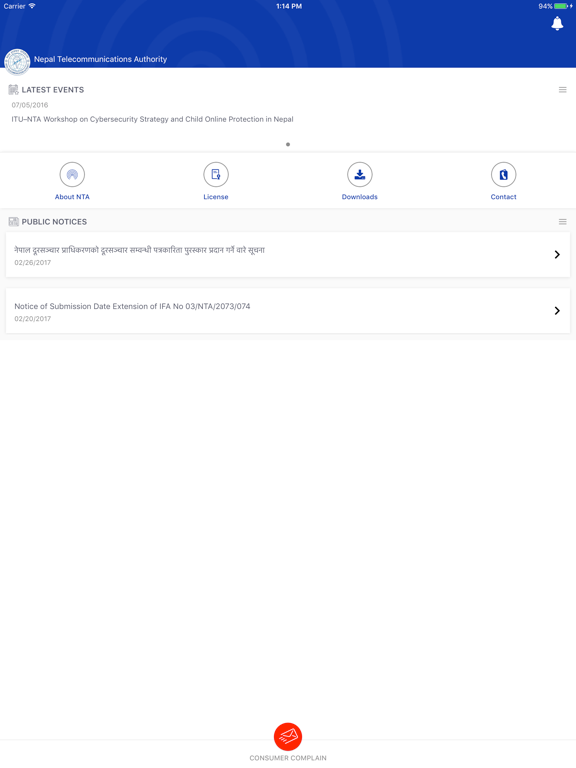Click the LATEST EVENTS heading

click(53, 90)
